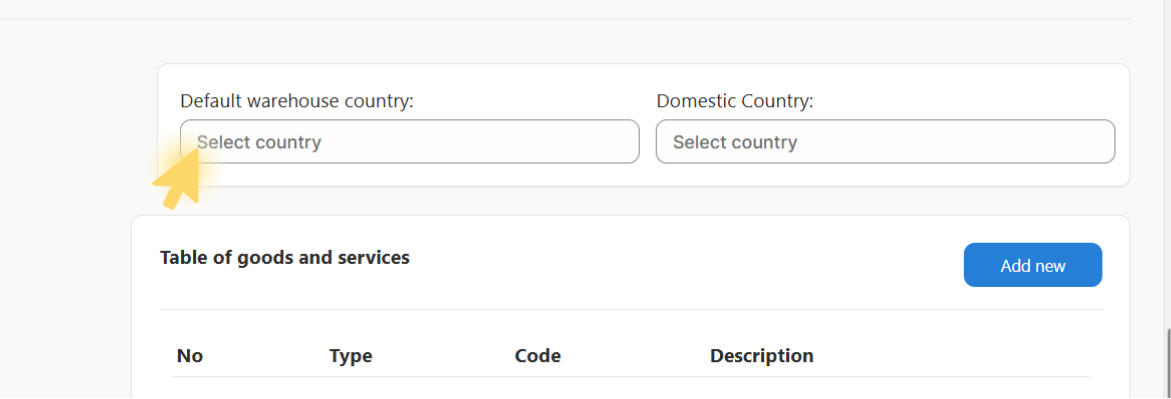Image resolution: width=1171 pixels, height=399 pixels.
Task: Click the Domestic Country label
Action: point(735,101)
